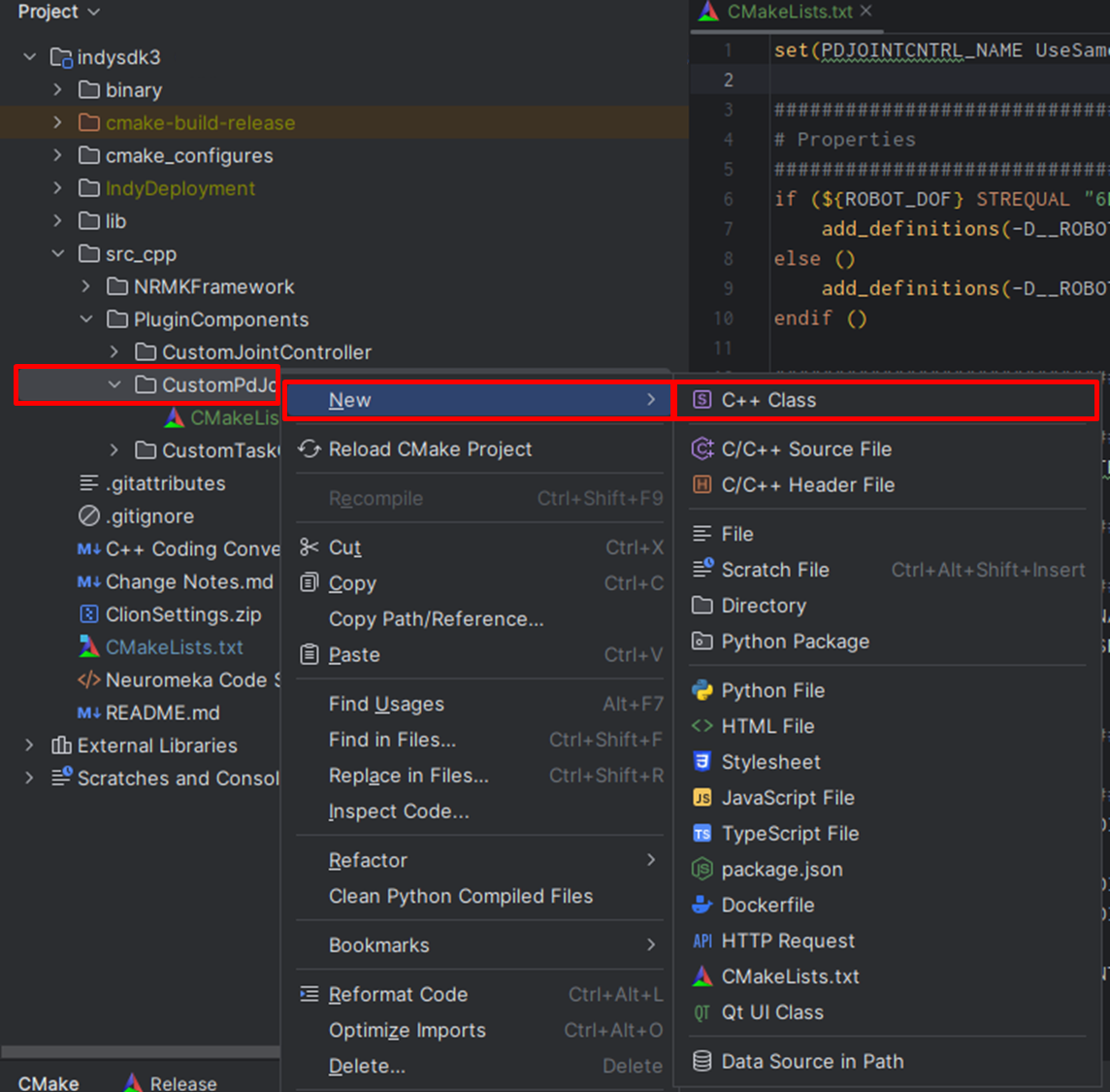Click Delete entry in context menu
1110x1092 pixels.
[x=479, y=1066]
